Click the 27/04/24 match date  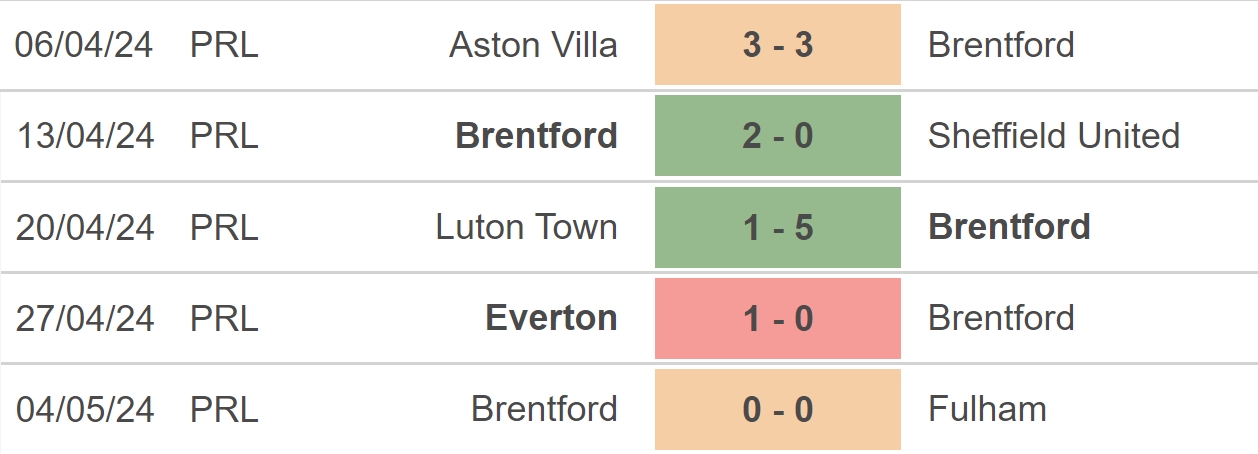click(85, 318)
